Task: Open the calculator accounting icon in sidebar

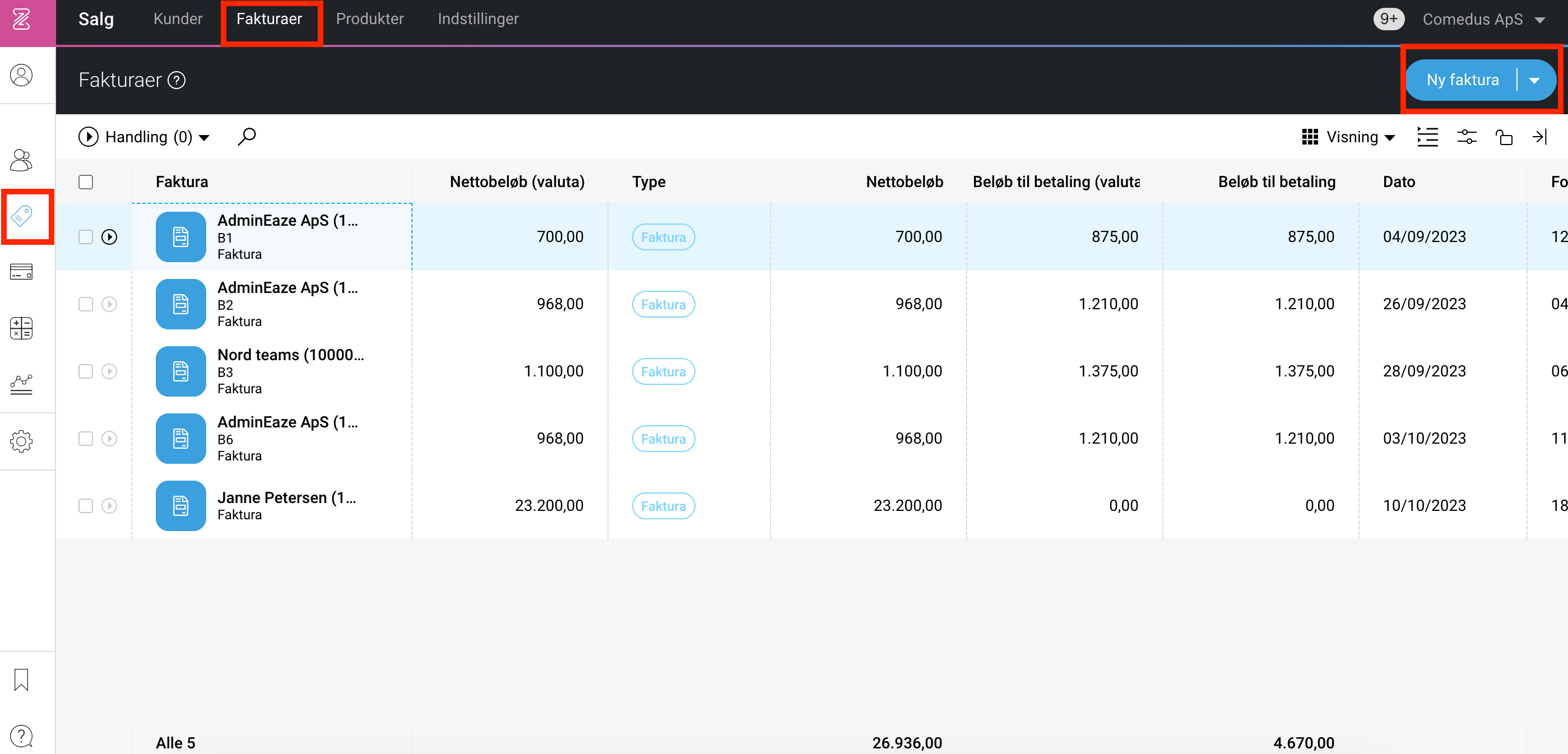Action: point(21,328)
